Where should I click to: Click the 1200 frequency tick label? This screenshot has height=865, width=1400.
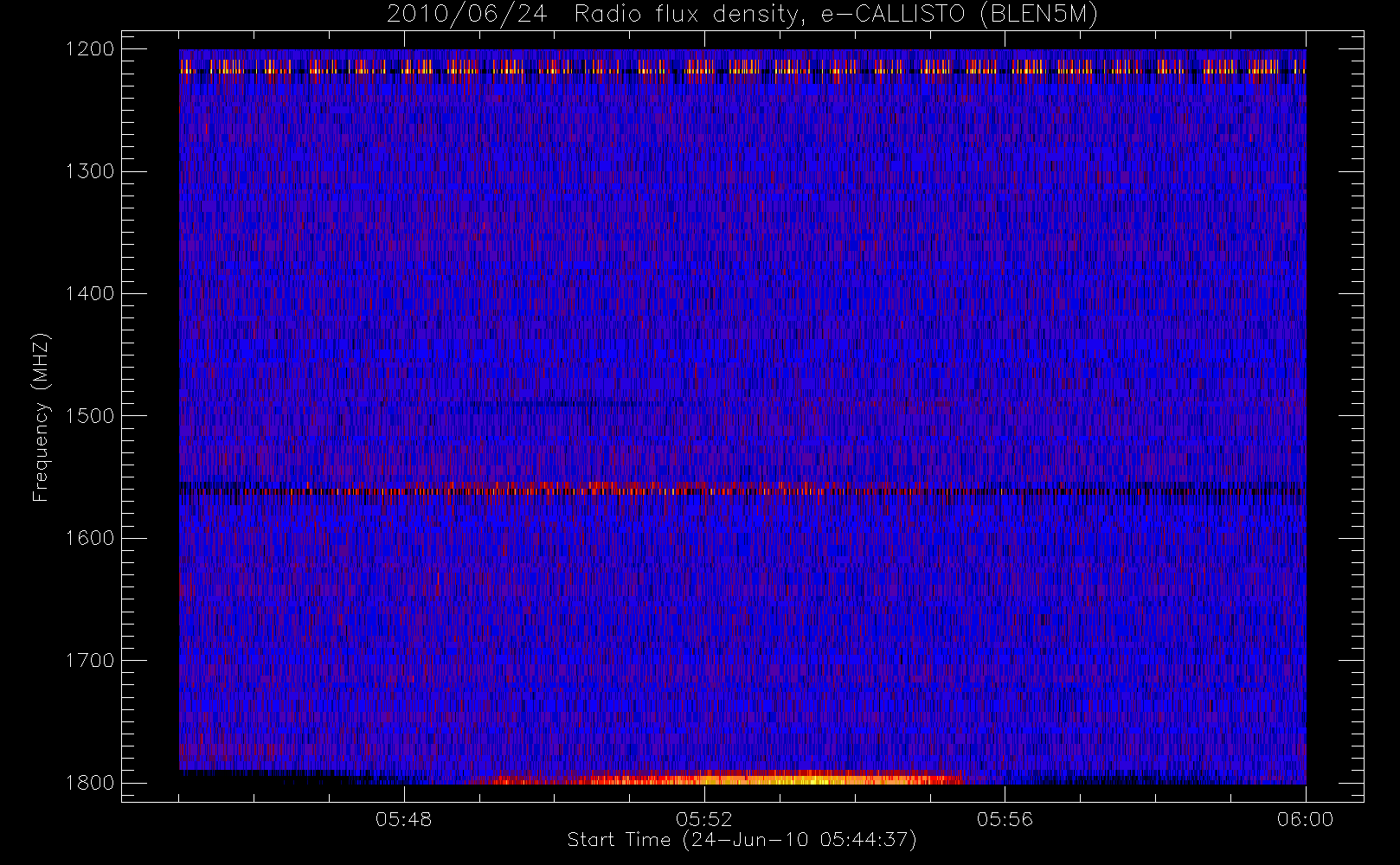pyautogui.click(x=90, y=49)
